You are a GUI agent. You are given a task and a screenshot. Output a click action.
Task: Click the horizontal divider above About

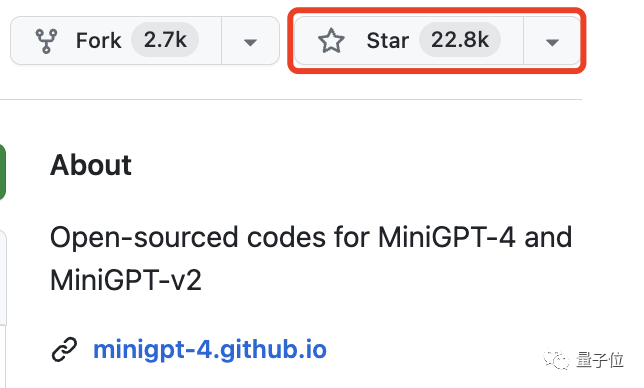pyautogui.click(x=291, y=99)
